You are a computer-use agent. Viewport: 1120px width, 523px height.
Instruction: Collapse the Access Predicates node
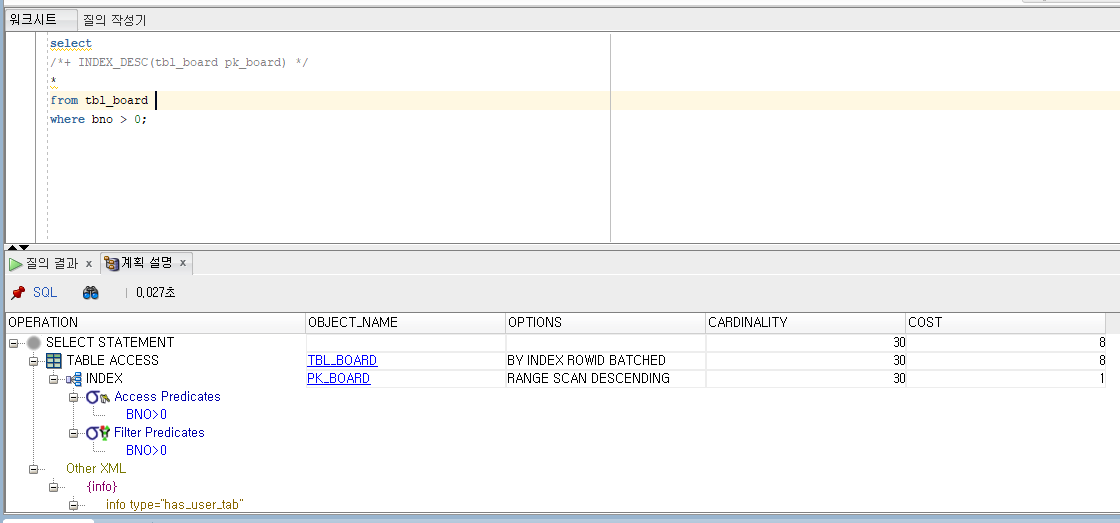pyautogui.click(x=73, y=397)
